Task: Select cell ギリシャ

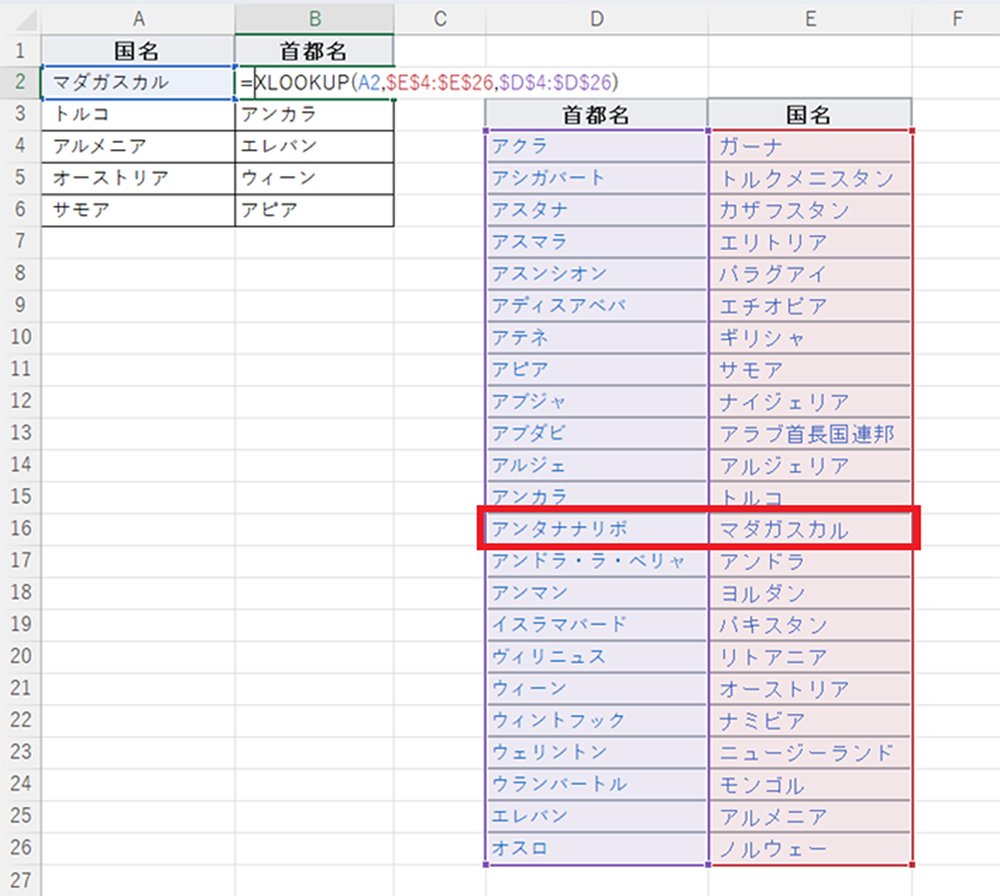Action: [x=810, y=337]
